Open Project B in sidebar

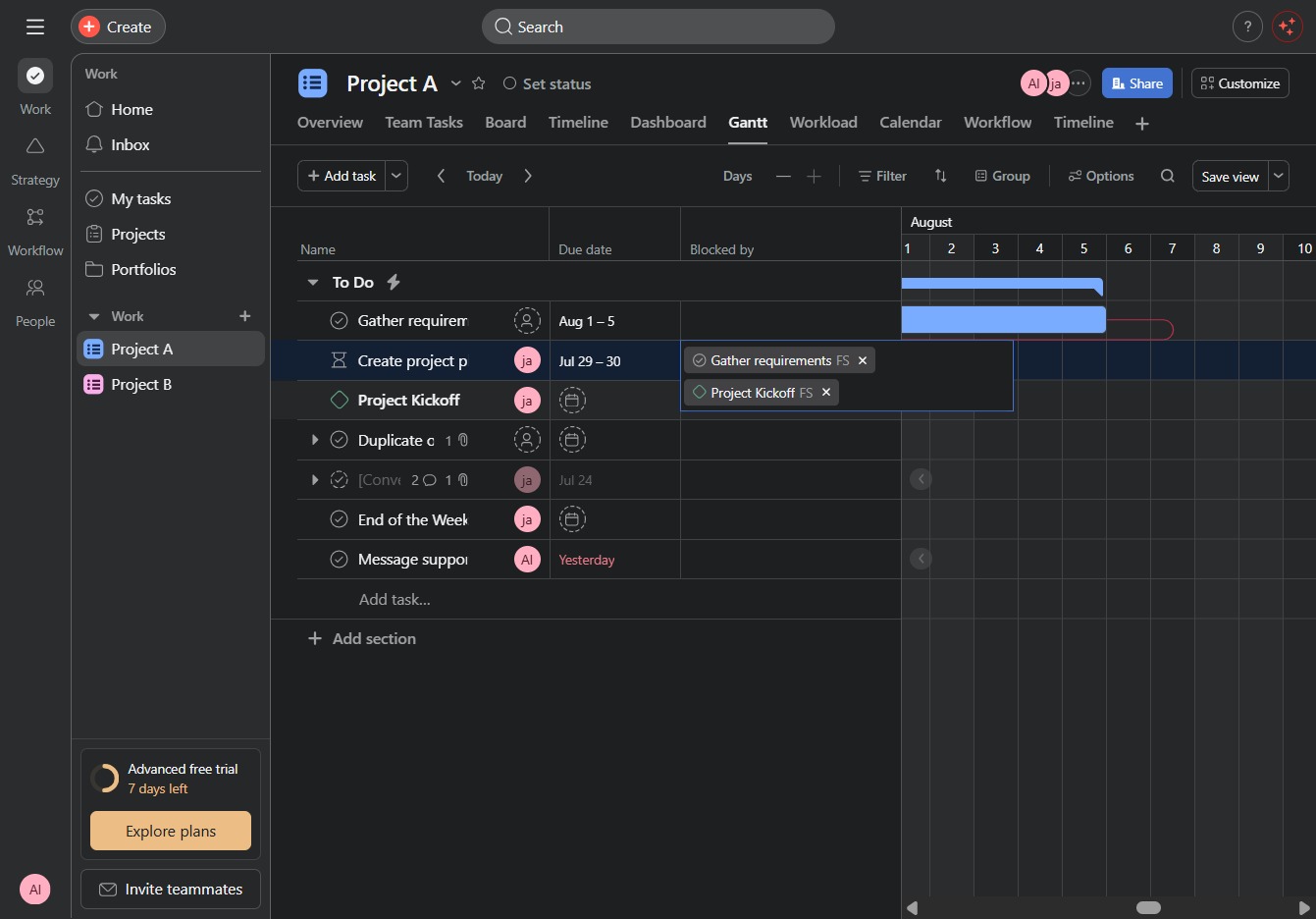(x=171, y=385)
